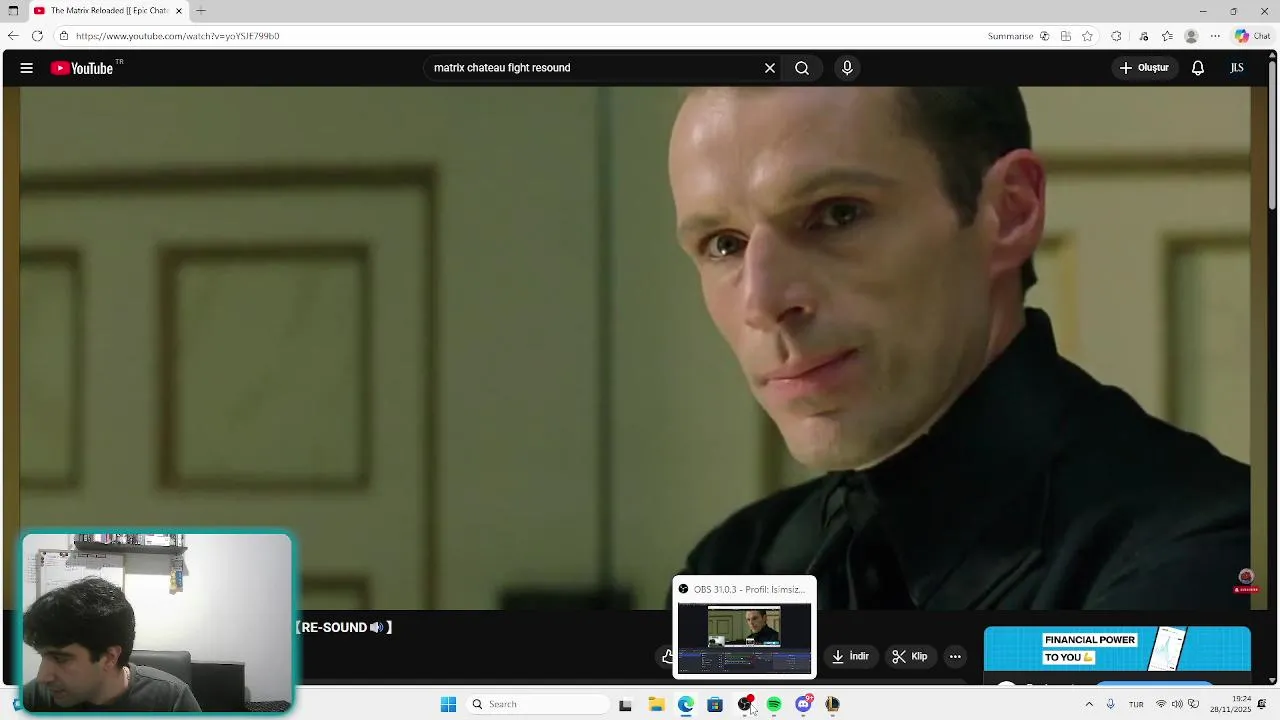Switch to Microsoft Edge on taskbar

(x=686, y=704)
